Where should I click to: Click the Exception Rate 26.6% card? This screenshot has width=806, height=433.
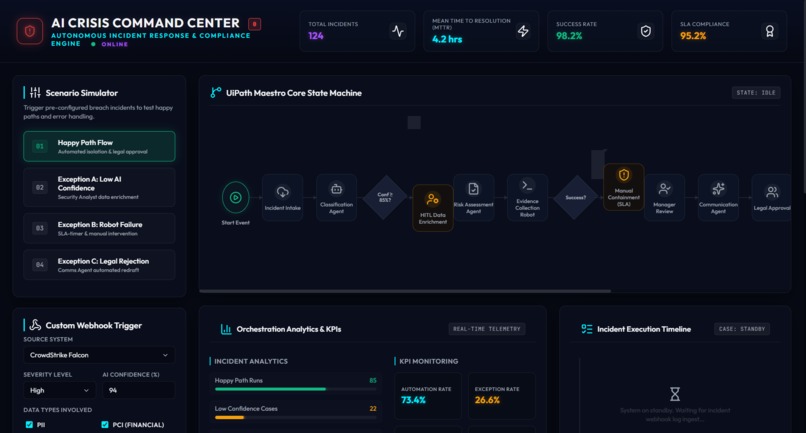[x=501, y=396]
